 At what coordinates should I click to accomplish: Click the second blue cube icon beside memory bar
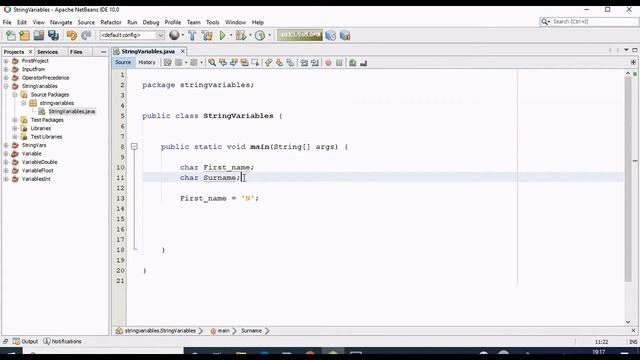(x=345, y=36)
